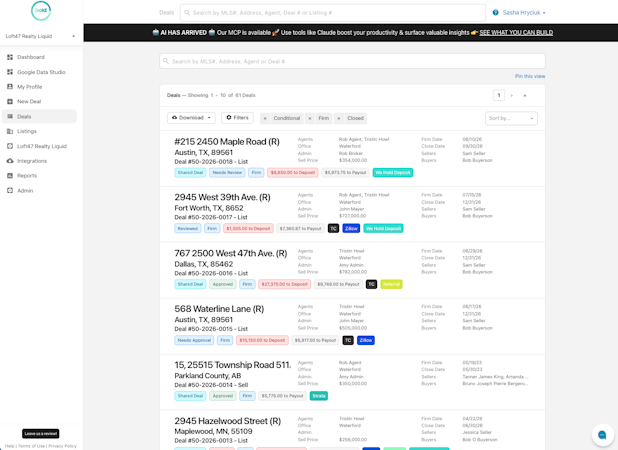Open the Download dropdown button

(191, 118)
